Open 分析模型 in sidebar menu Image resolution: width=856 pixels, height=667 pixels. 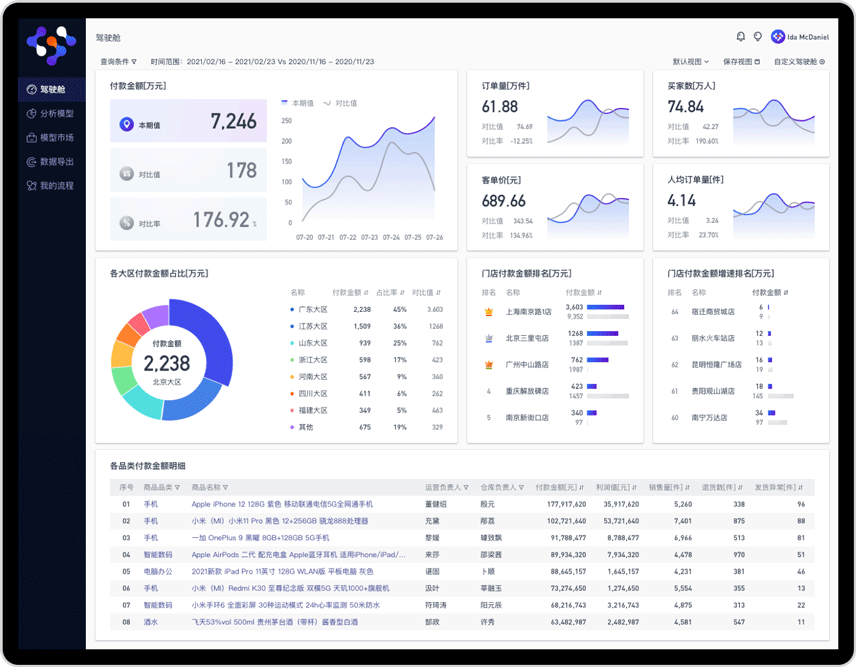(x=52, y=114)
